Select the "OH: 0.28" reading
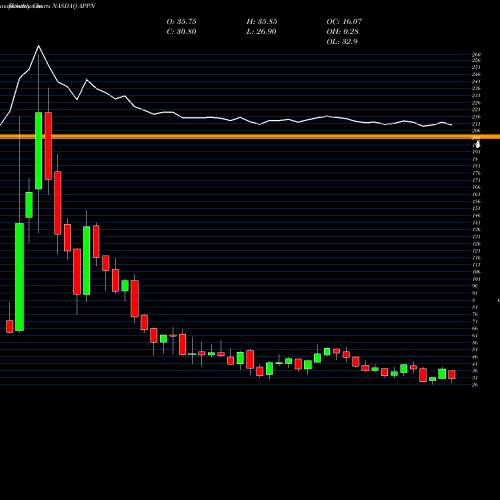The height and width of the screenshot is (500, 500). 342,32
